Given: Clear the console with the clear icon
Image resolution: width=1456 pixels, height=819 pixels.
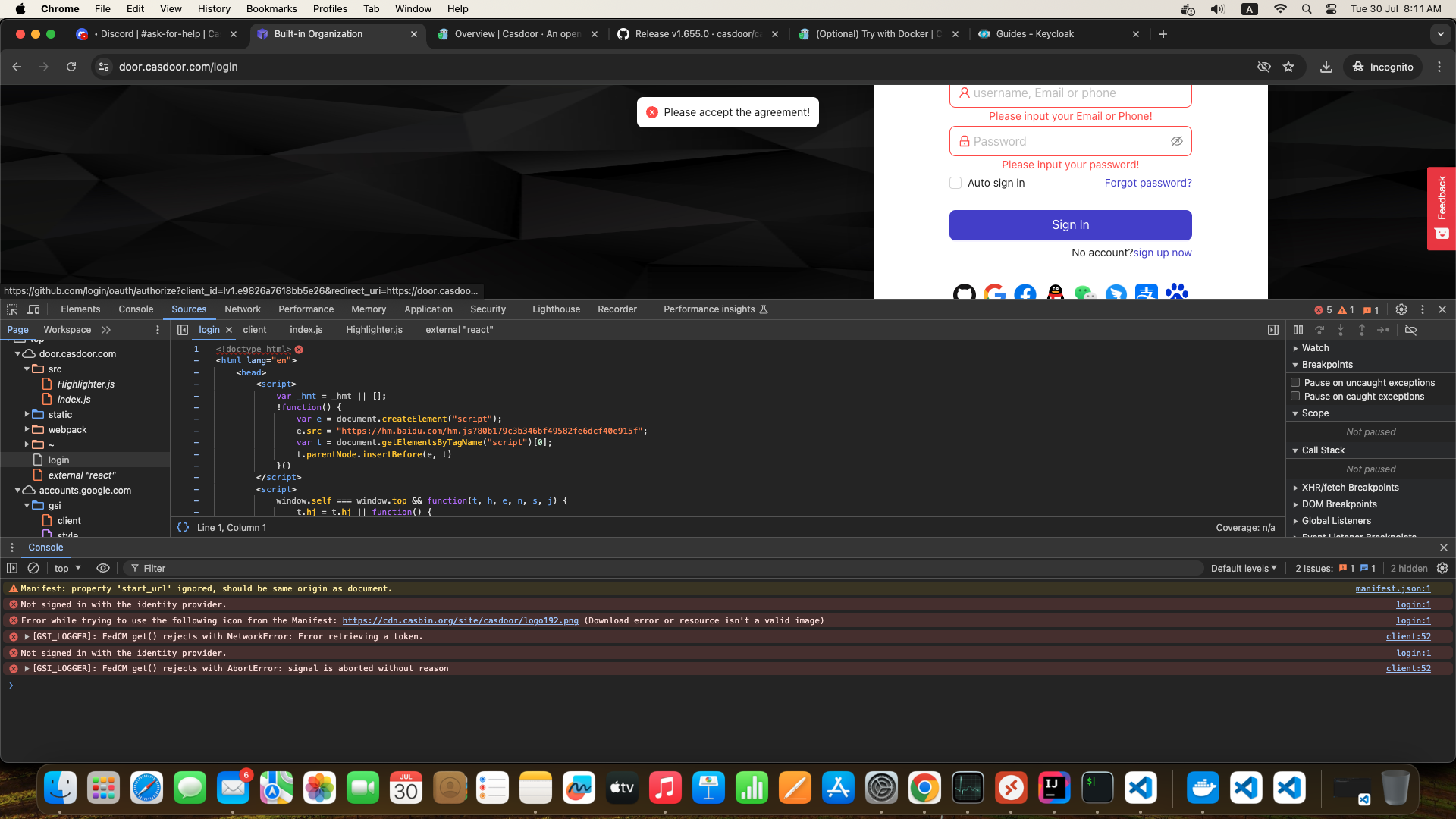Looking at the screenshot, I should 33,568.
